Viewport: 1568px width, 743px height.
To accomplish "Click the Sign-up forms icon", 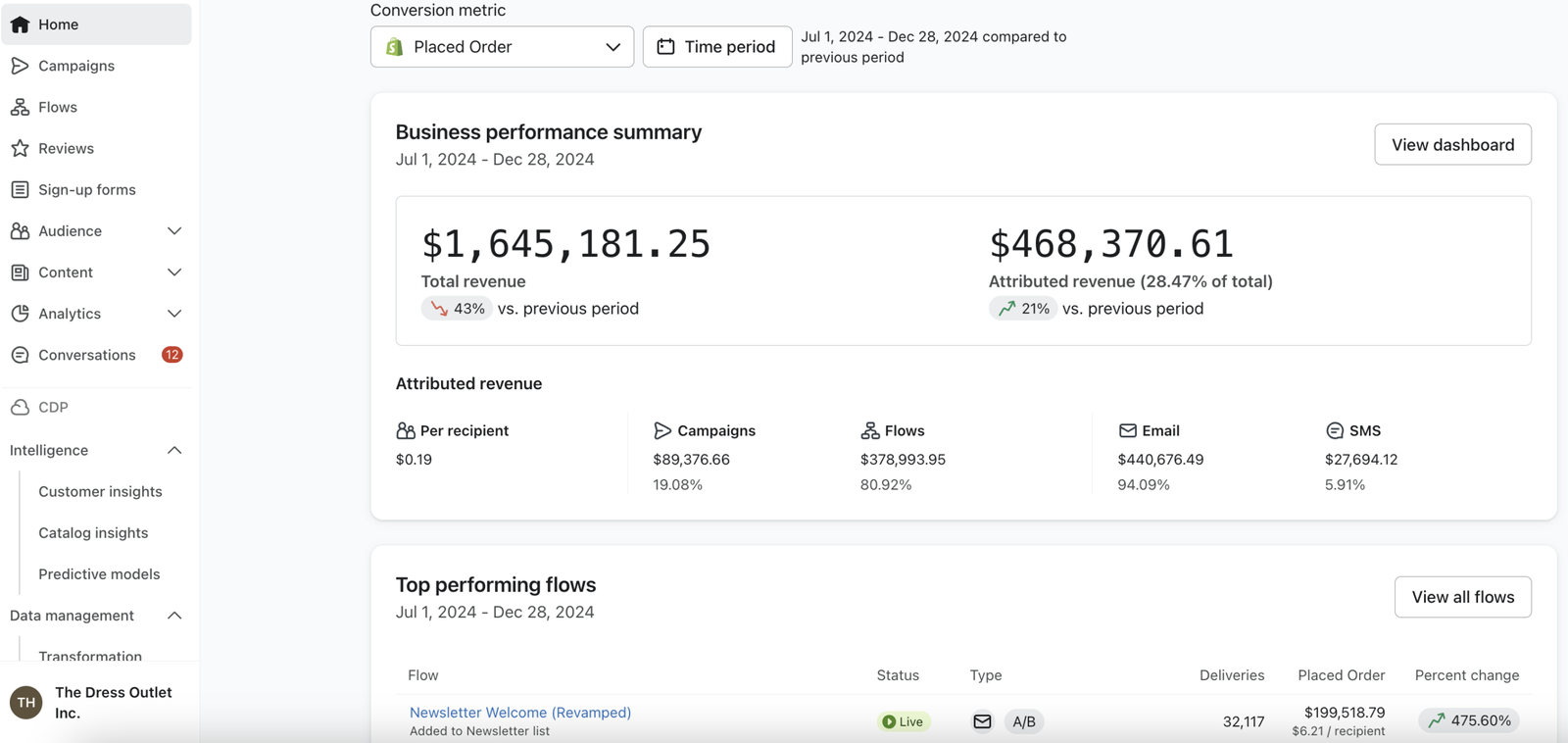I will (x=20, y=189).
